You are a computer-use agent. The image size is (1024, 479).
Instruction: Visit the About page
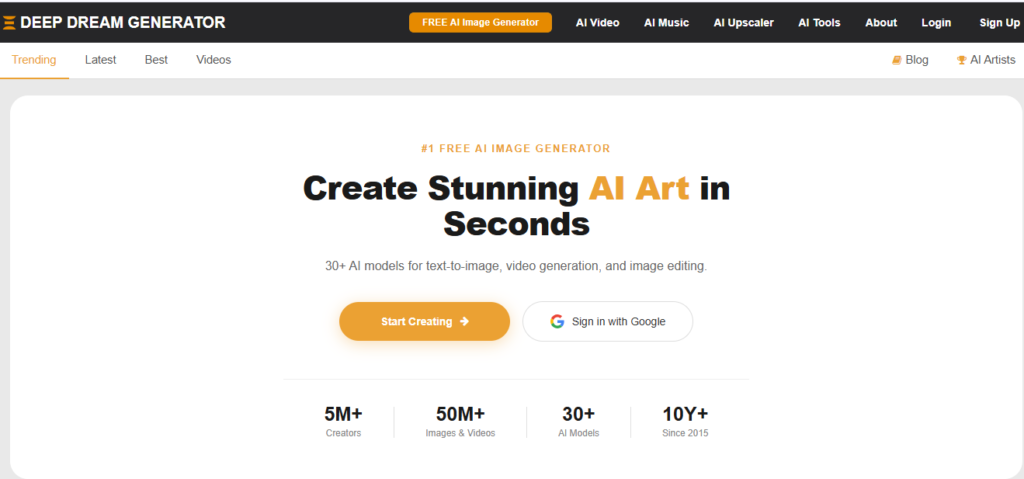pyautogui.click(x=881, y=23)
